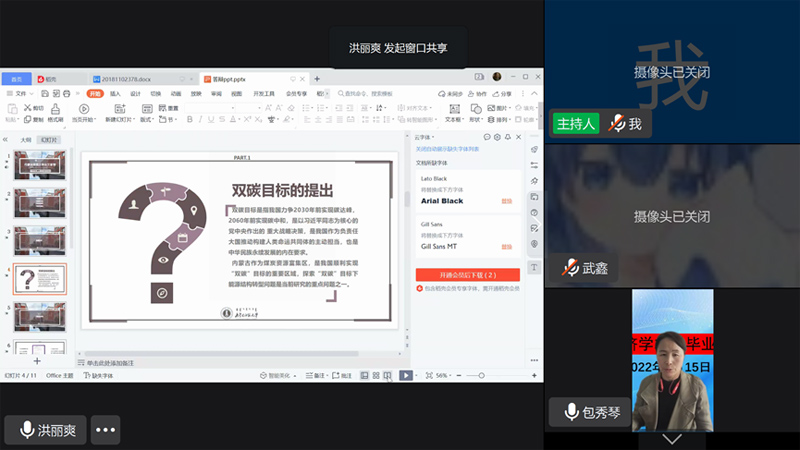
Task: Click the slideshow play button in status bar
Action: pyautogui.click(x=404, y=375)
